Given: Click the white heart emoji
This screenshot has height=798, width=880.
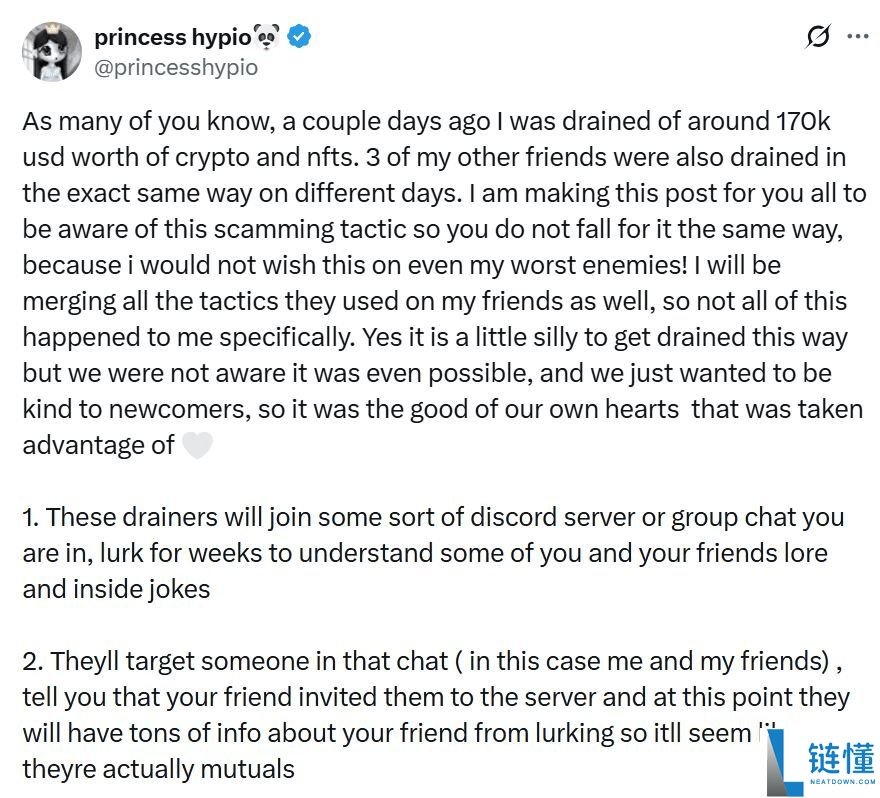Looking at the screenshot, I should (197, 445).
